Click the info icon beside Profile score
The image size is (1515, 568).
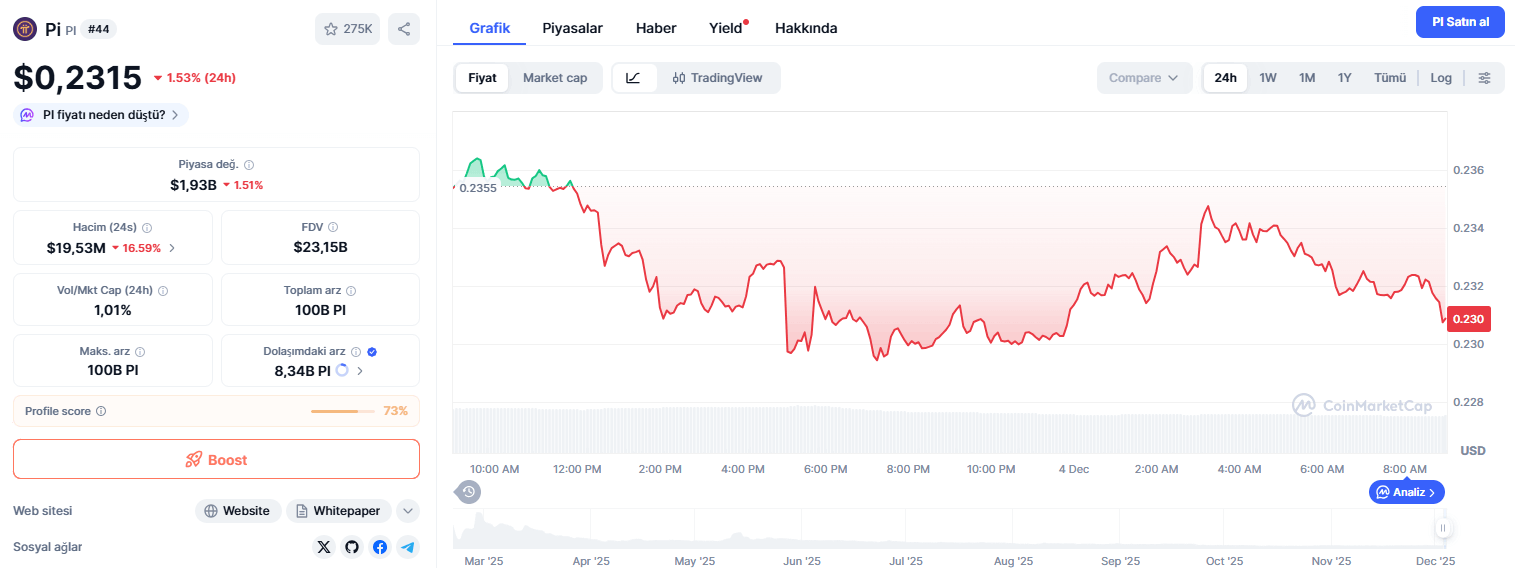[x=101, y=411]
